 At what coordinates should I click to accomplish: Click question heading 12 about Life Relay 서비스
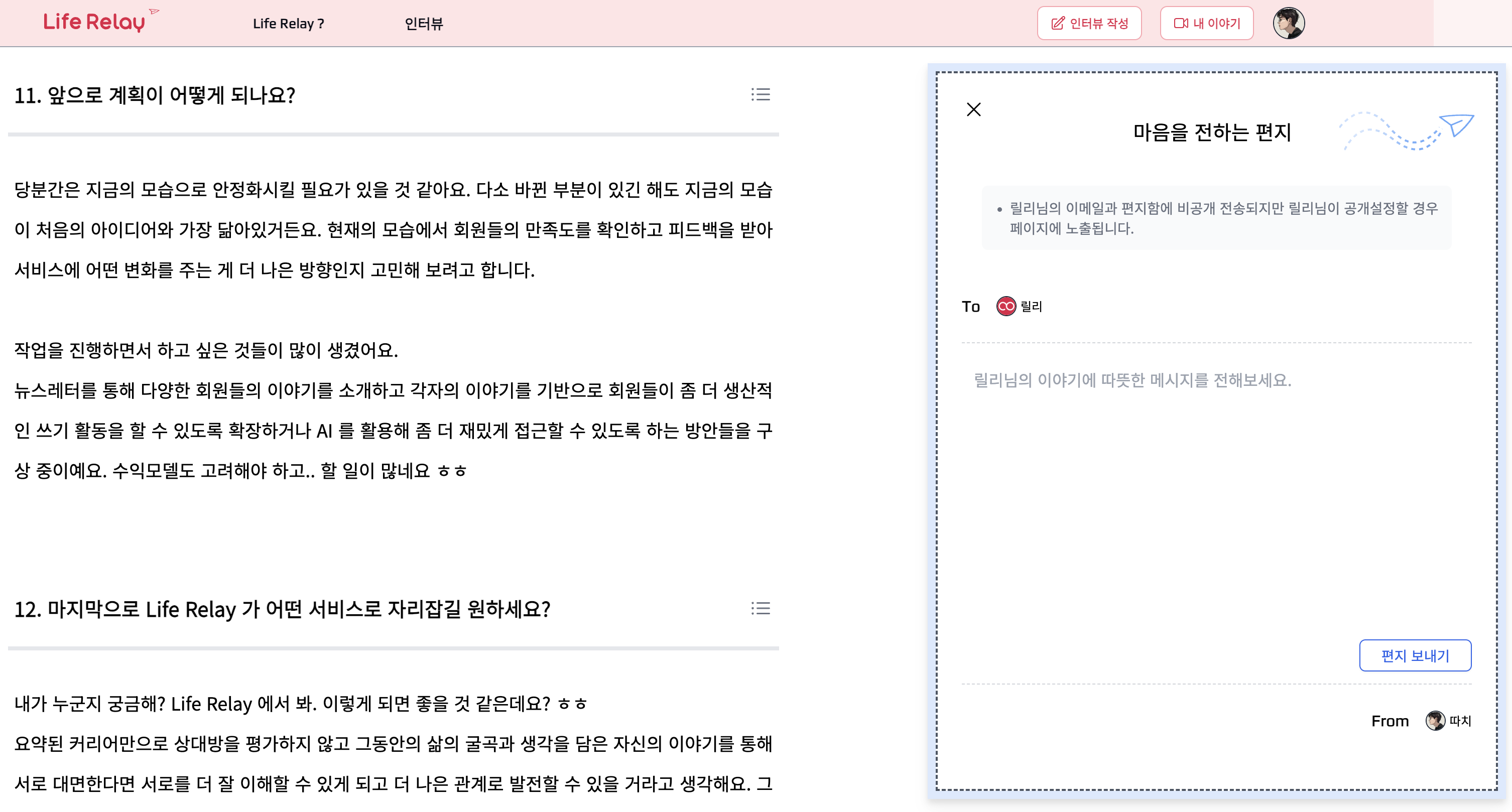tap(282, 609)
